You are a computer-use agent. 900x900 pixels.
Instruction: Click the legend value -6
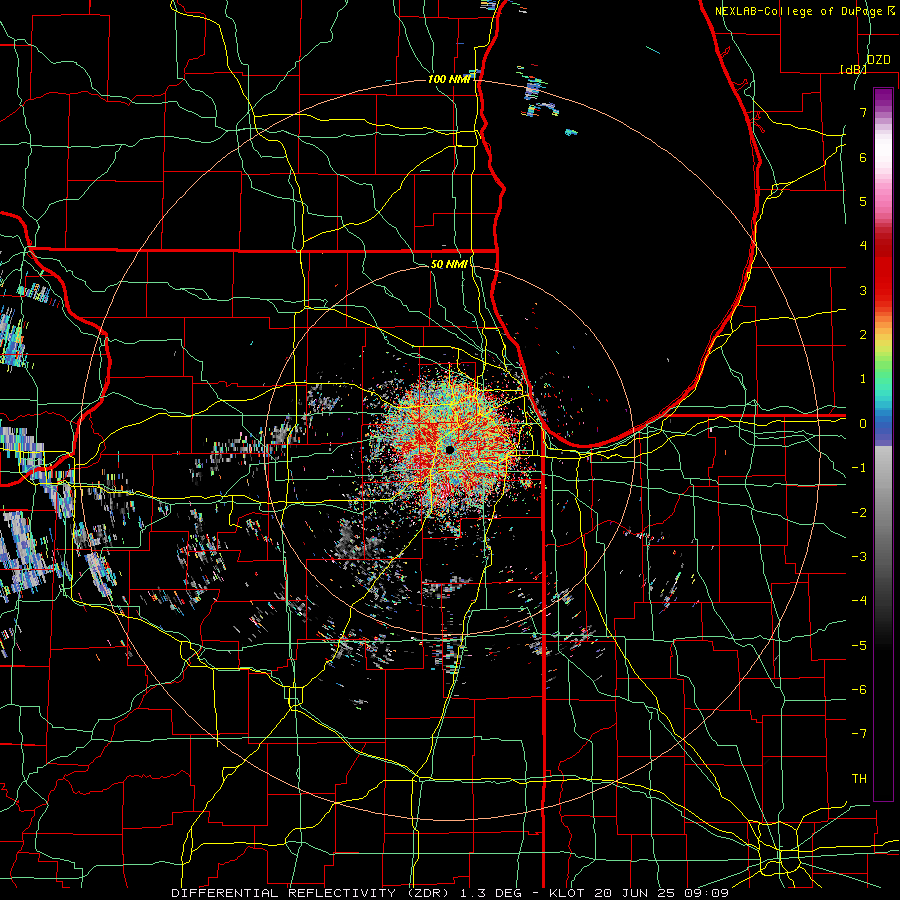(859, 690)
